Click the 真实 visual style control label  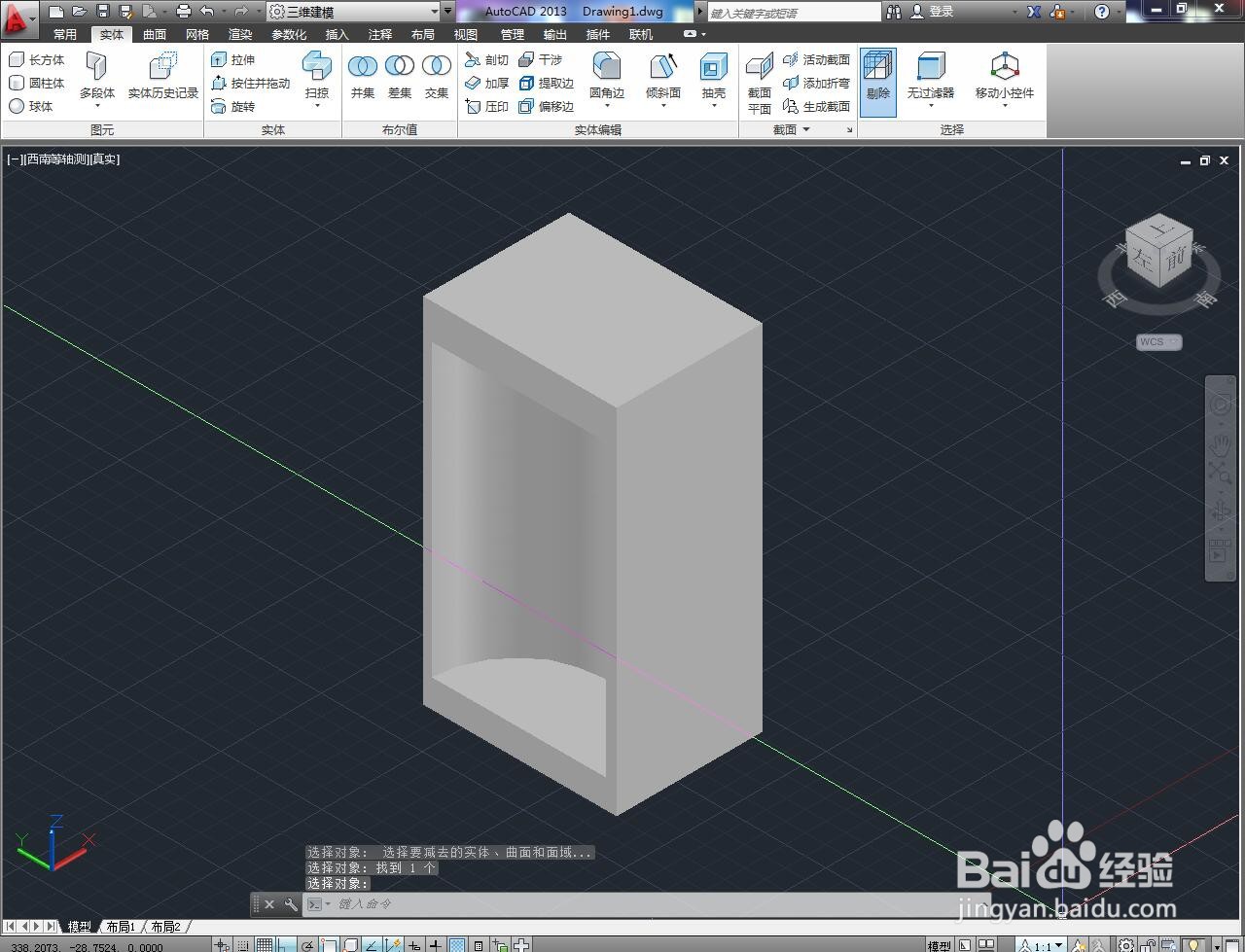pos(105,159)
